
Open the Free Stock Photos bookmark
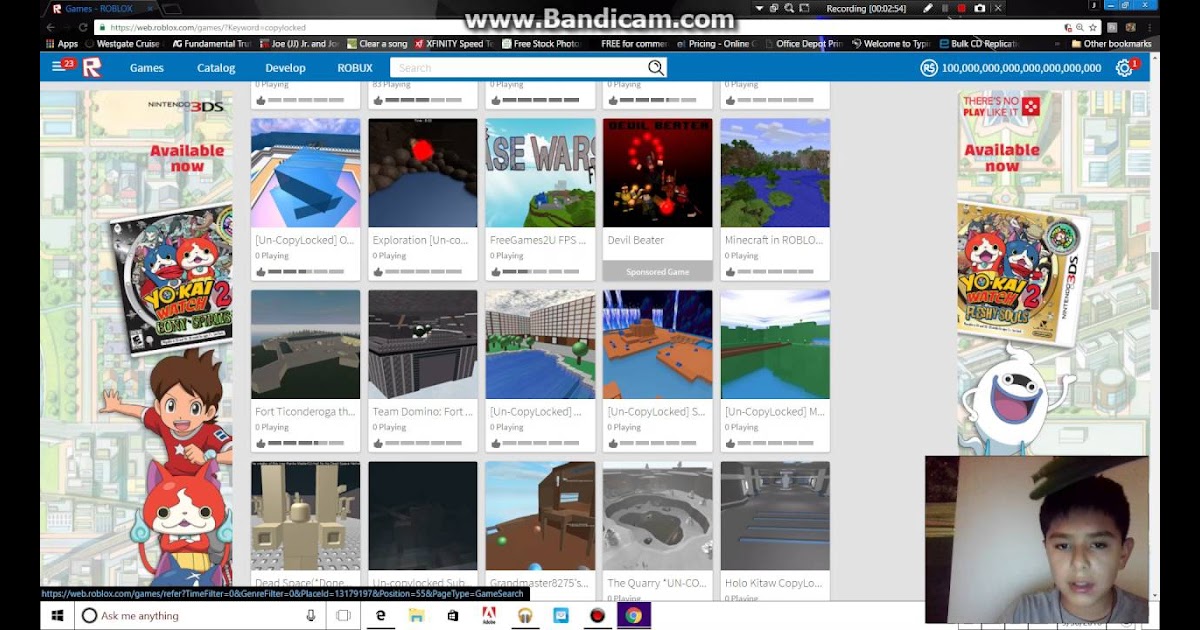[x=541, y=44]
